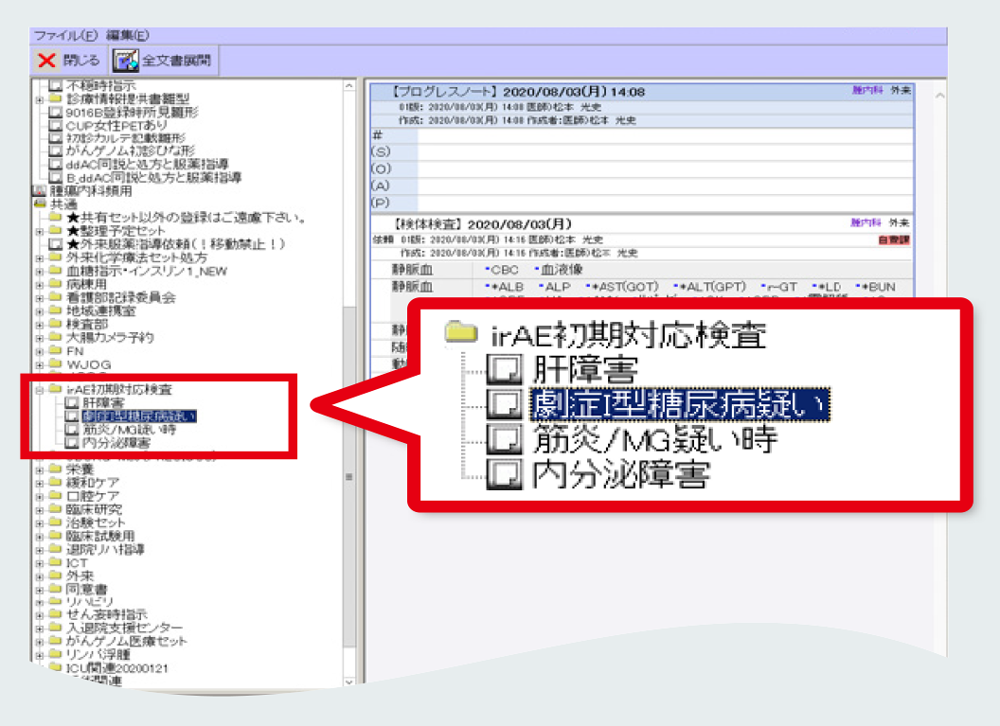This screenshot has width=1000, height=726.
Task: Click the 検査部 folder icon
Action: pyautogui.click(x=55, y=324)
